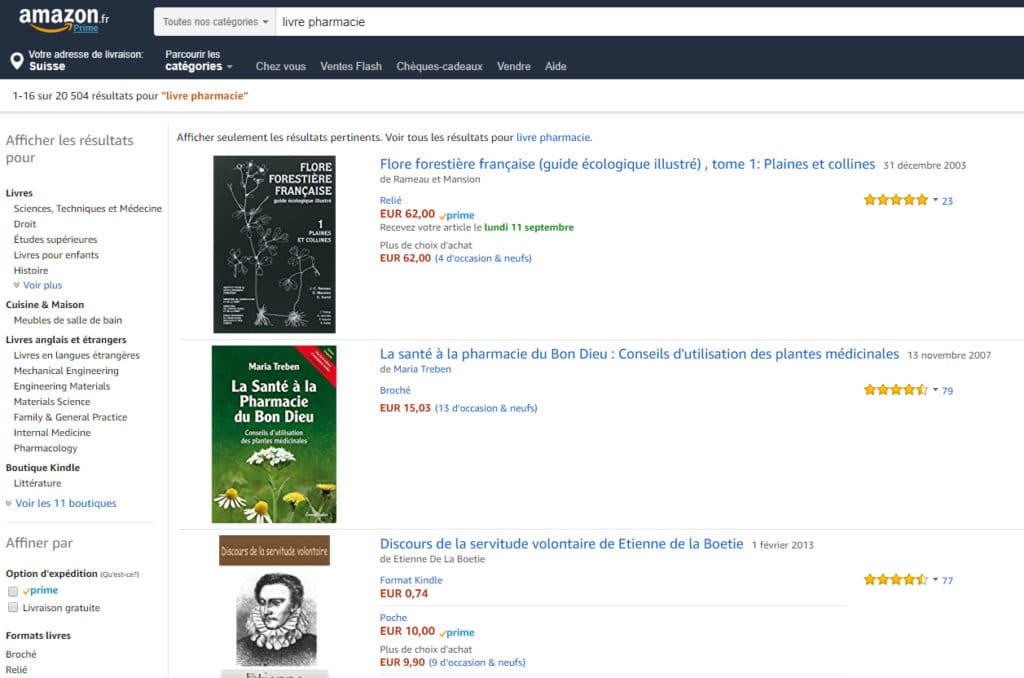
Task: Select the Broché format of La santé
Action: (x=395, y=390)
